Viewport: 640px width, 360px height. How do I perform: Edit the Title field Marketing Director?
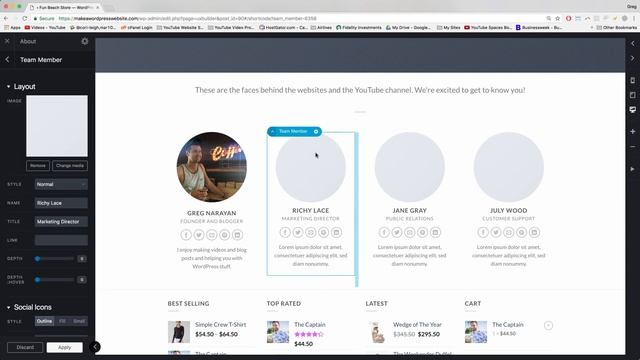pos(61,222)
